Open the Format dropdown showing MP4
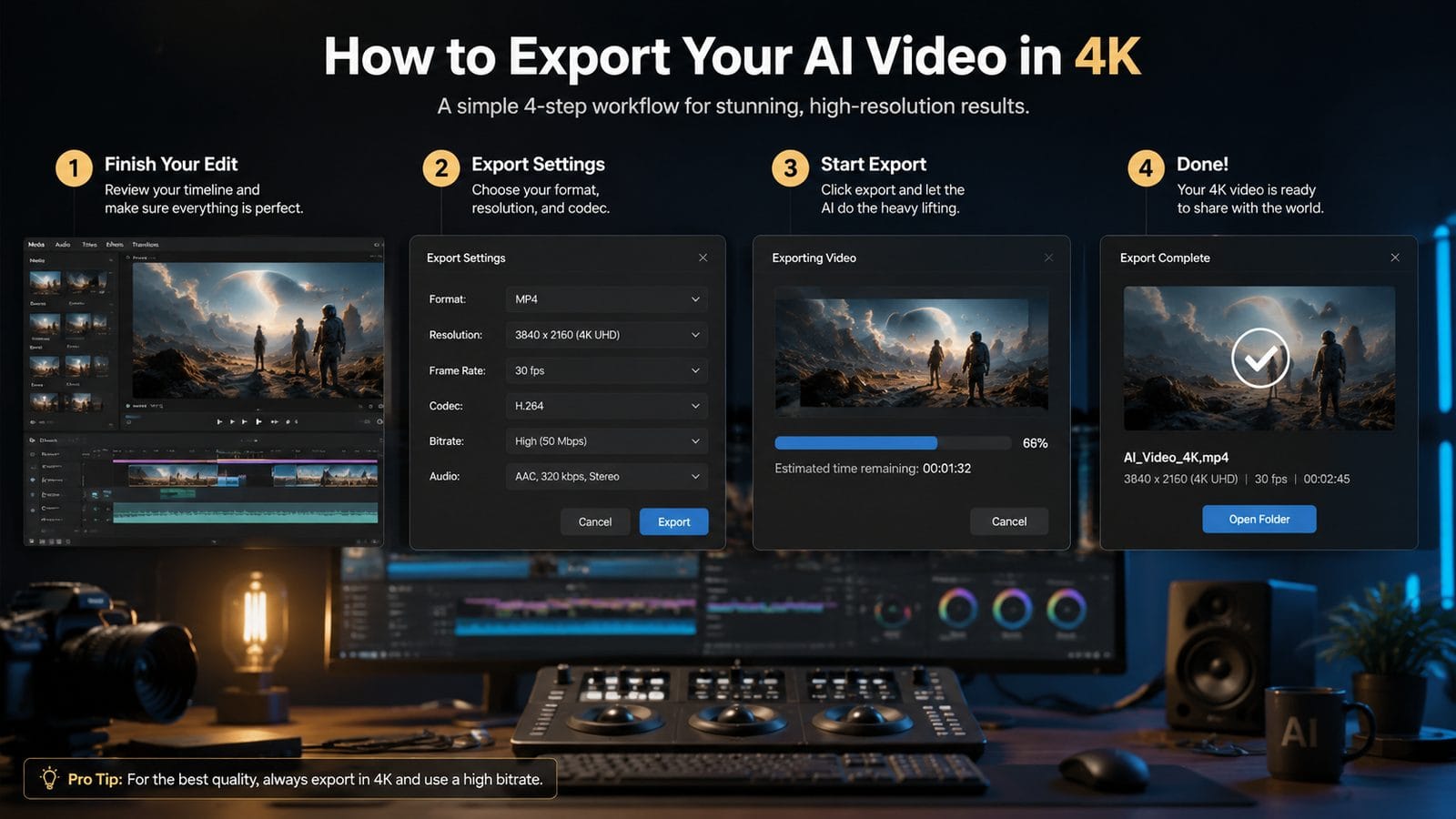Image resolution: width=1456 pixels, height=819 pixels. pos(606,299)
